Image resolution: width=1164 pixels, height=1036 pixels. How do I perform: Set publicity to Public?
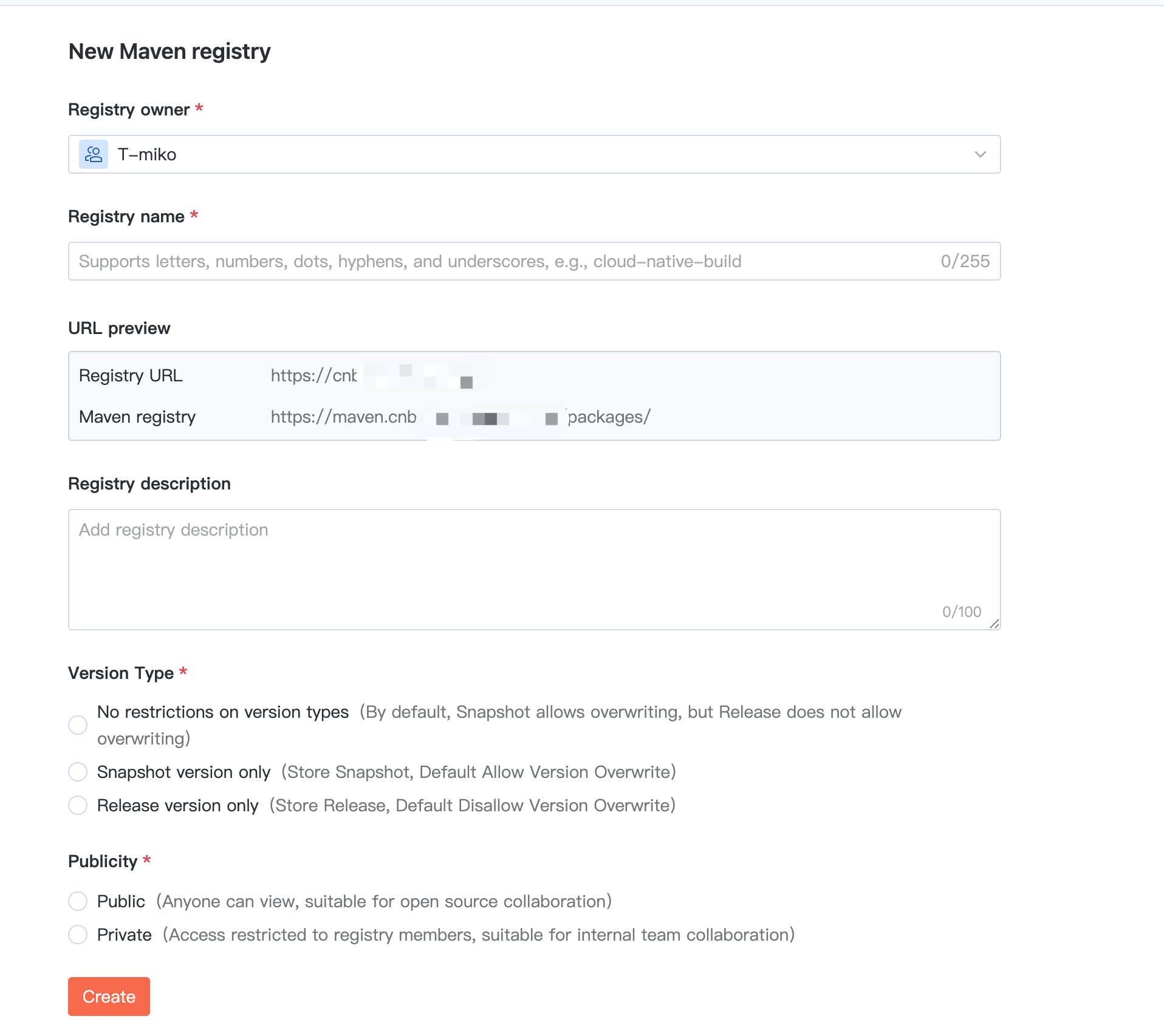[x=78, y=901]
